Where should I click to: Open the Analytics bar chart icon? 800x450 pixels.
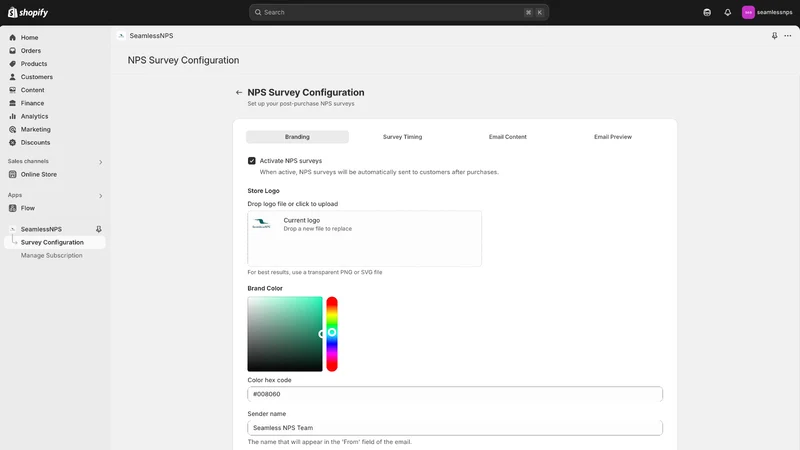click(13, 116)
